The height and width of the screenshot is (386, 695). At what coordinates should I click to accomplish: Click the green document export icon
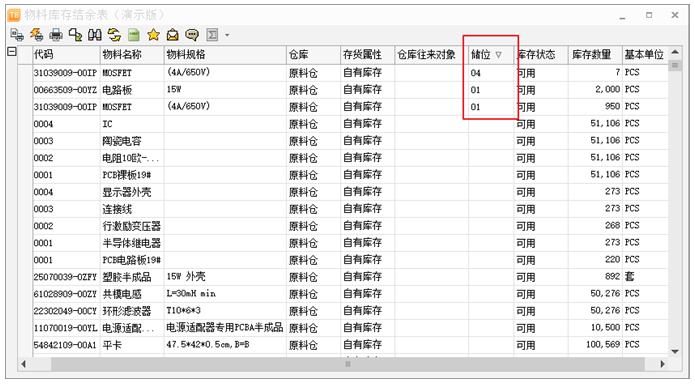[133, 35]
